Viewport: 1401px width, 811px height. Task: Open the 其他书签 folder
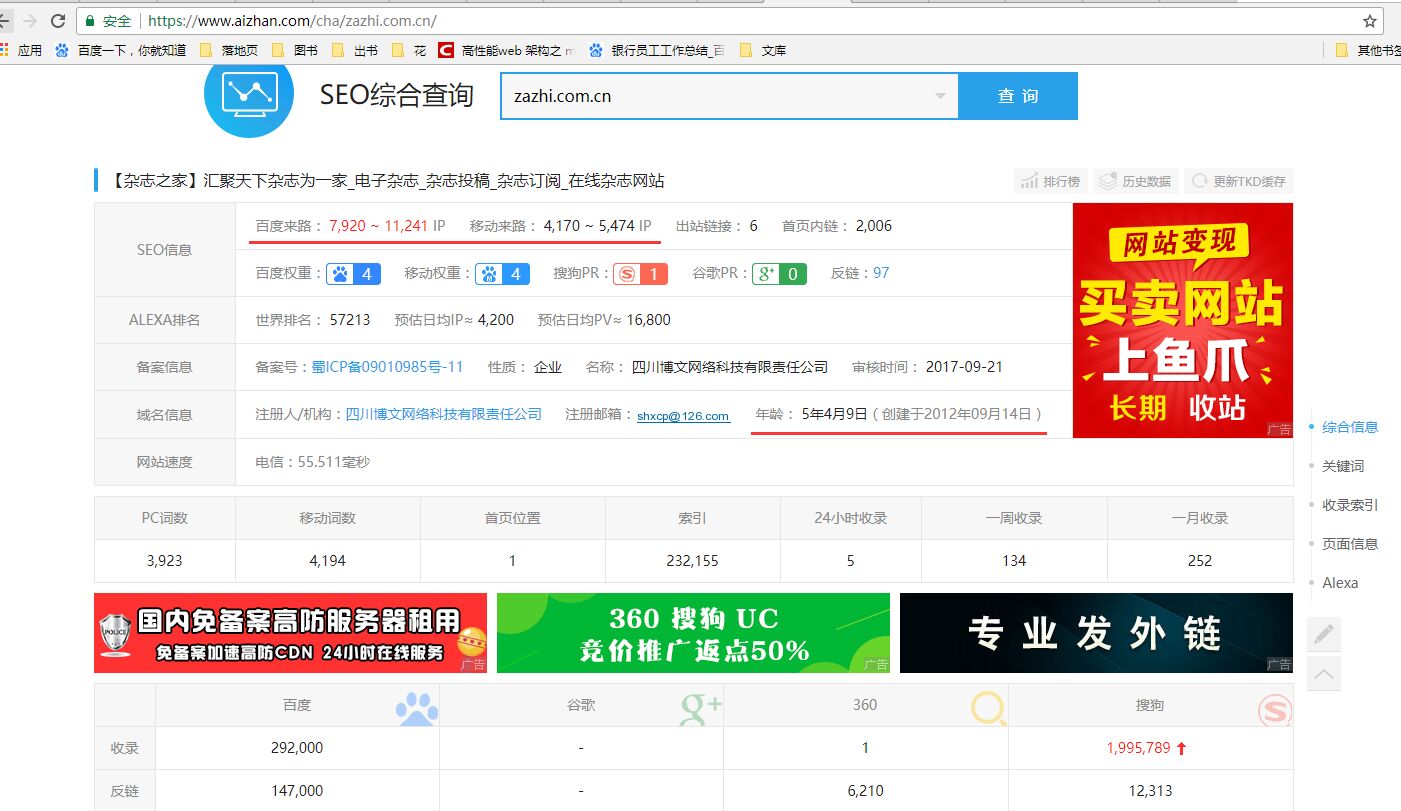(1368, 50)
